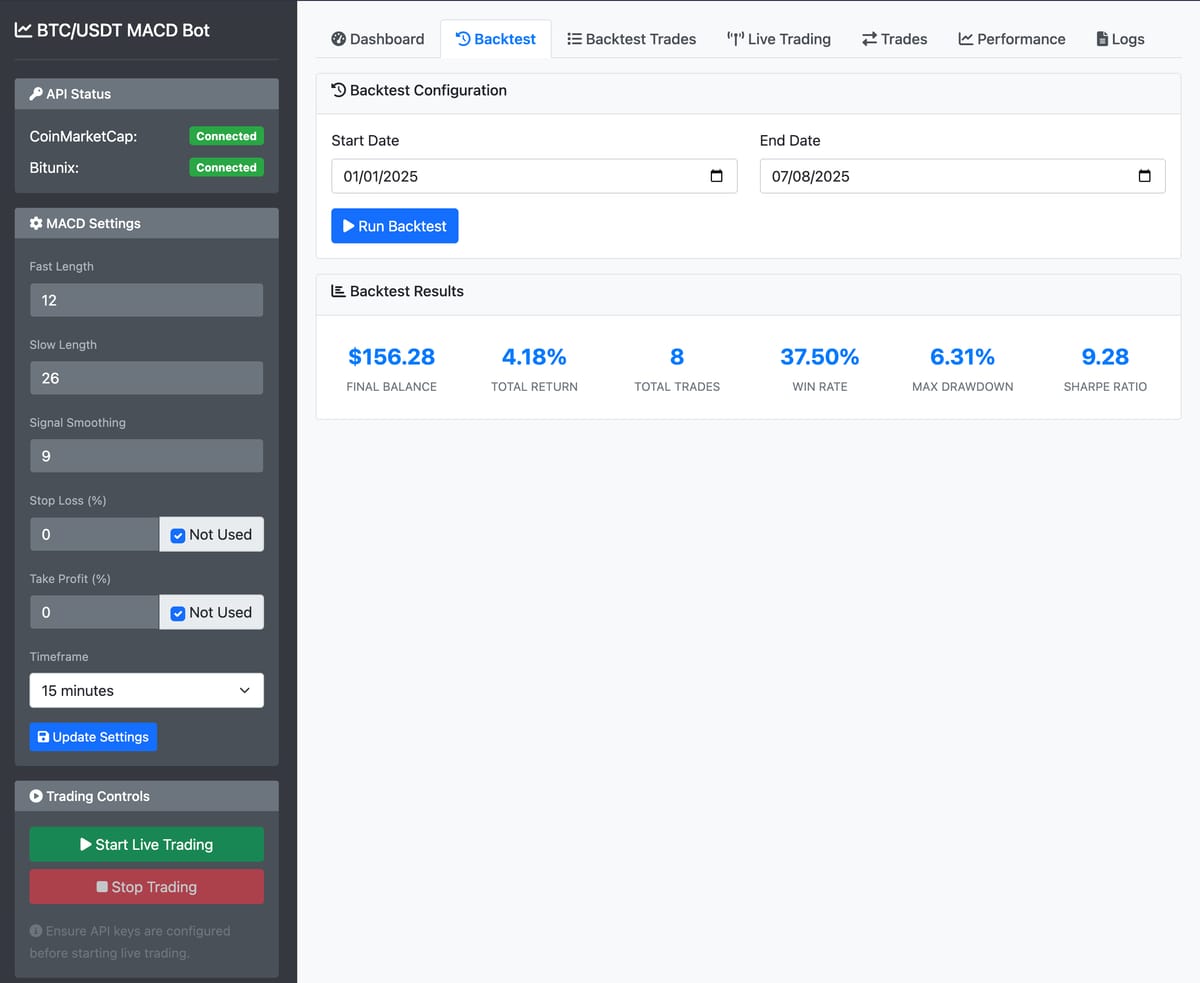Click the End Date field 07/08/2025
The height and width of the screenshot is (983, 1200).
pyautogui.click(x=962, y=176)
